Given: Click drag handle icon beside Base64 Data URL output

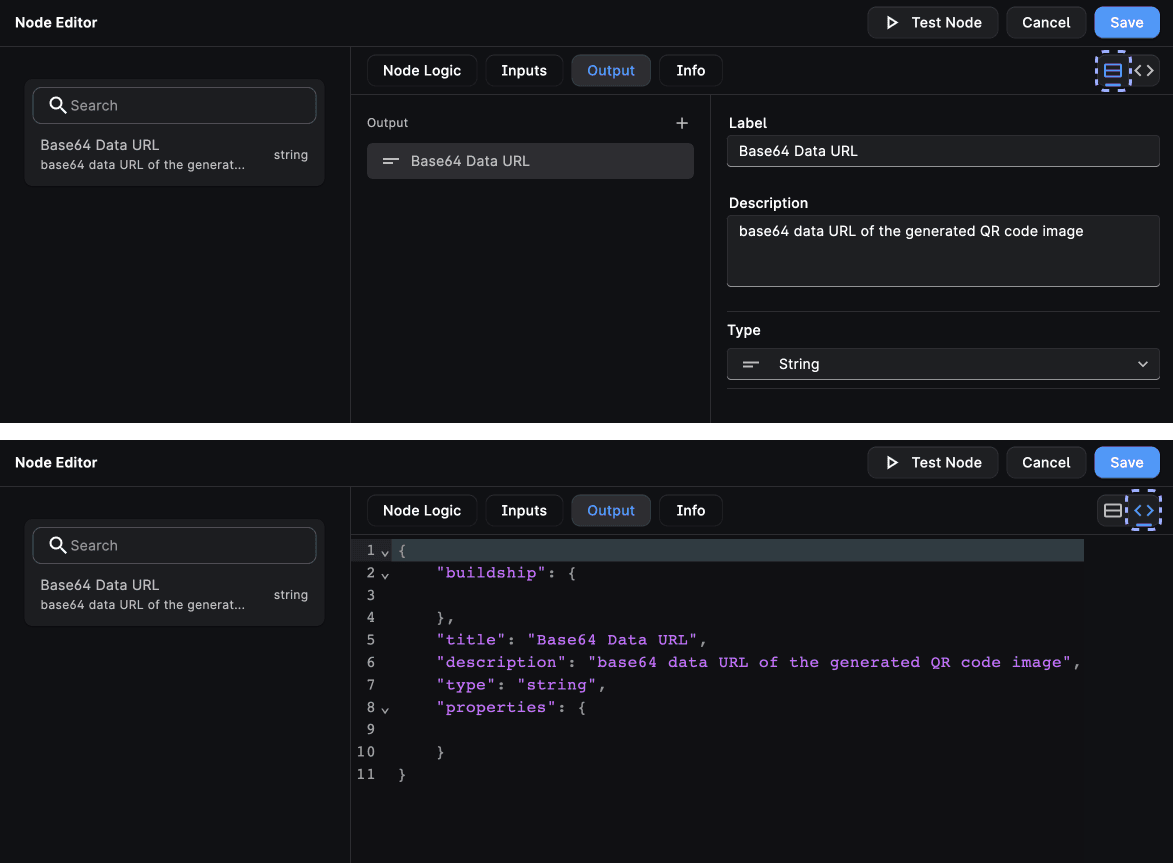Looking at the screenshot, I should point(390,160).
